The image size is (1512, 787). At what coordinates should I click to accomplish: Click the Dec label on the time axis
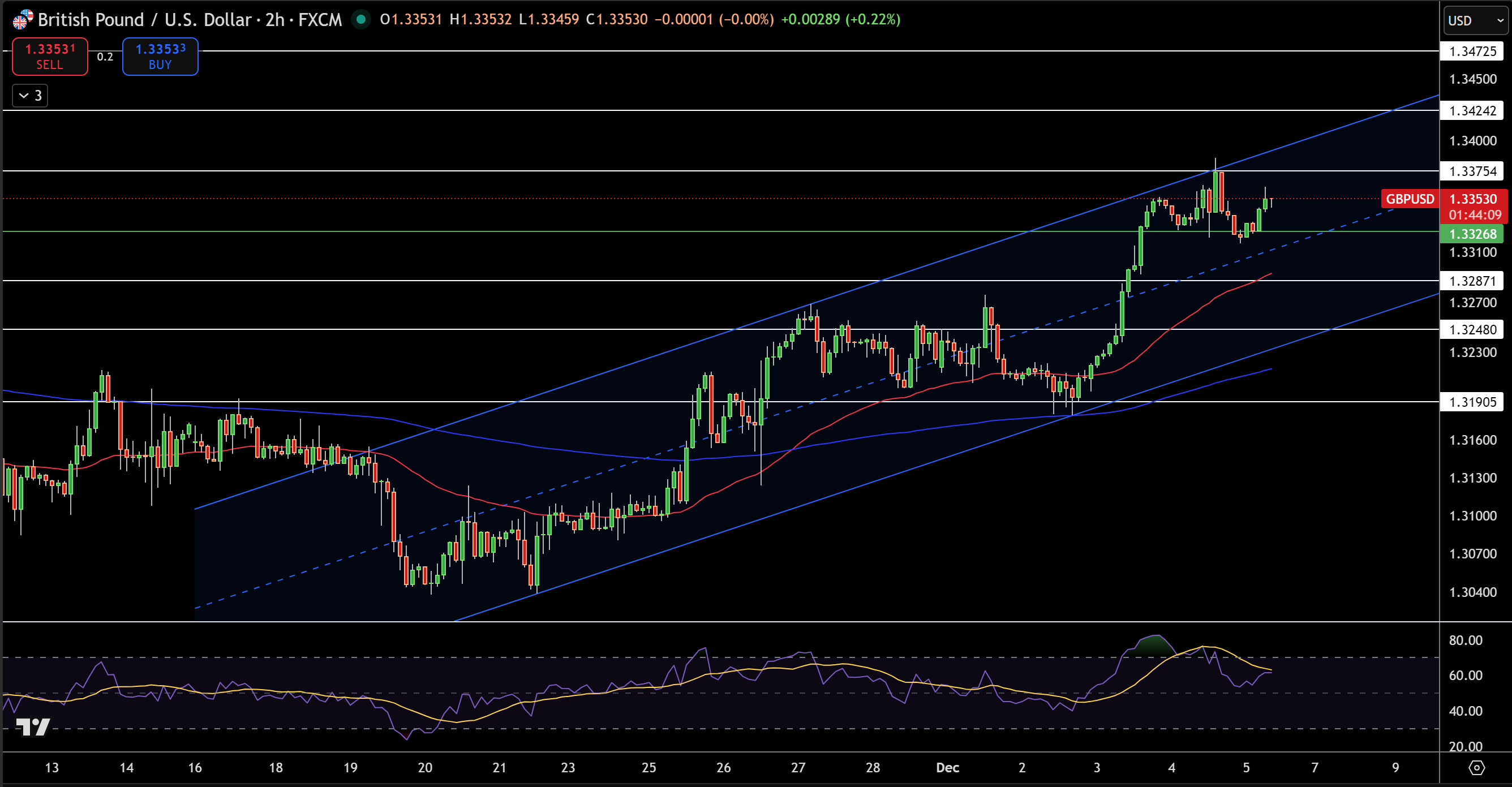(948, 768)
